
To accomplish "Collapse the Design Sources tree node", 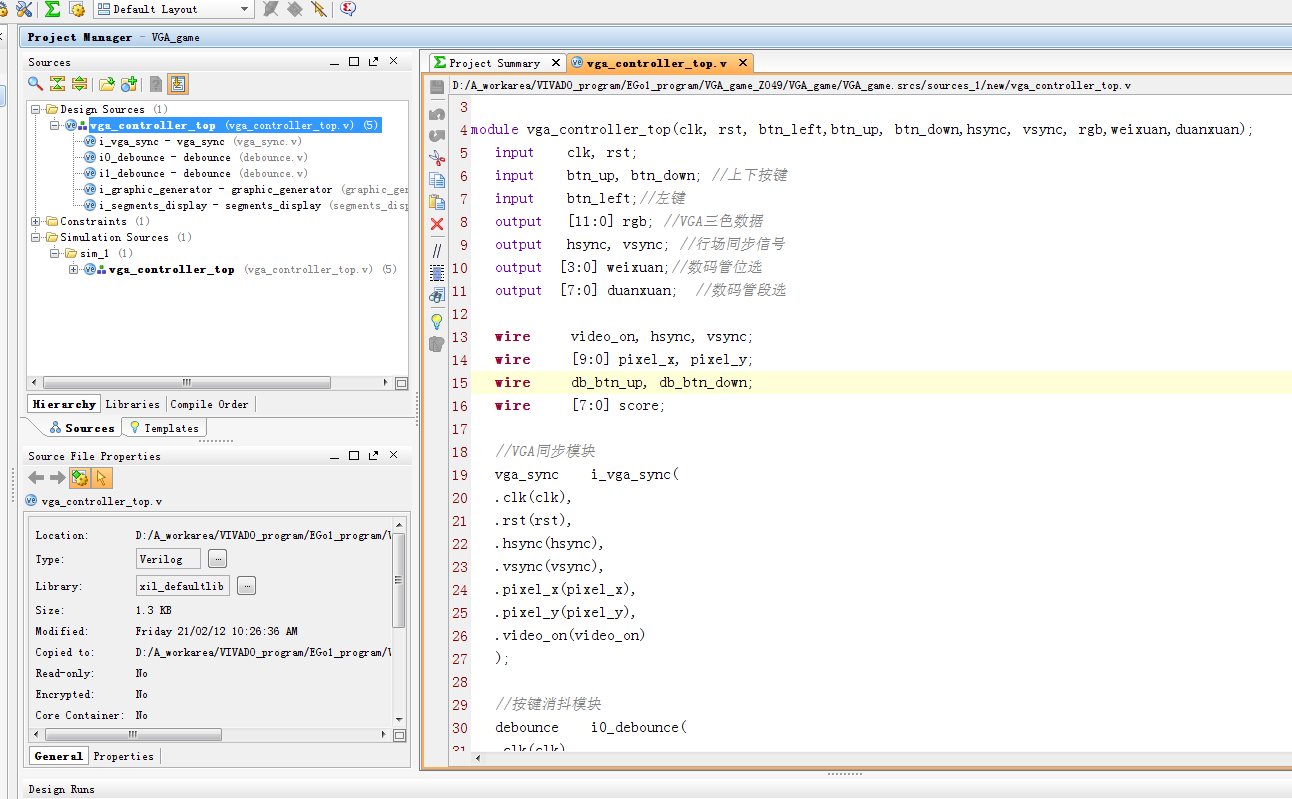I will tap(36, 109).
